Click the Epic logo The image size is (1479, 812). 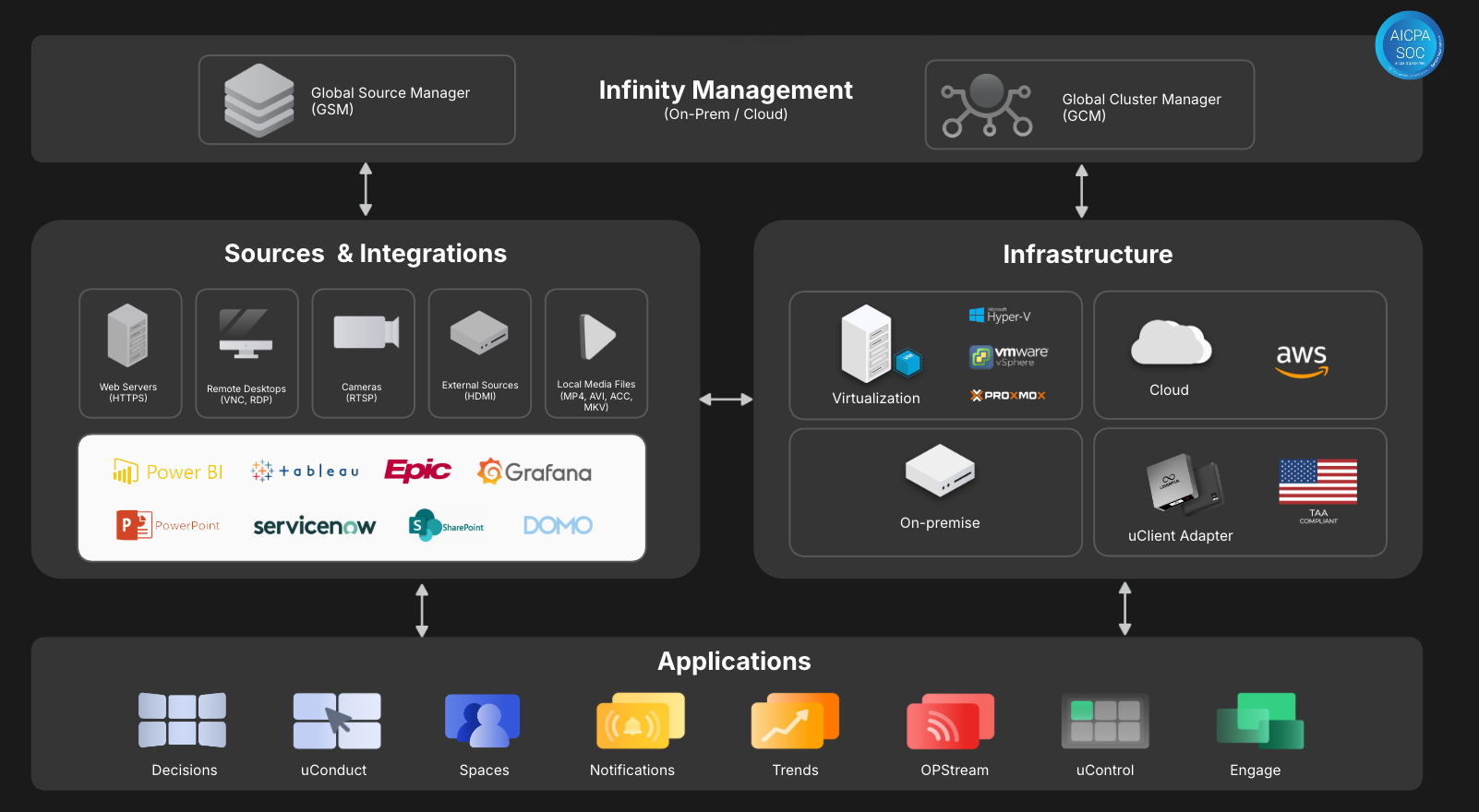[x=417, y=471]
